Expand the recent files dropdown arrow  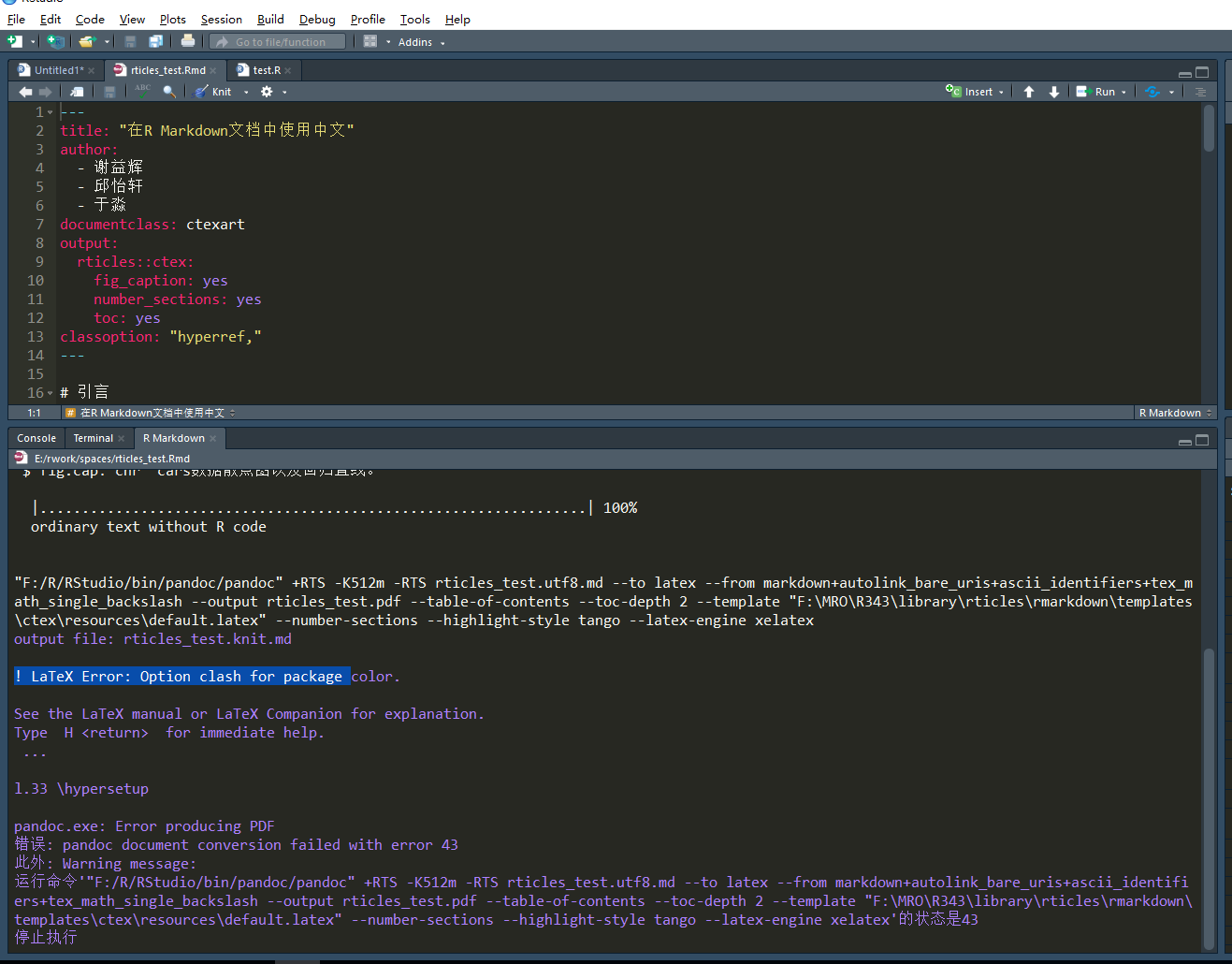tap(107, 42)
